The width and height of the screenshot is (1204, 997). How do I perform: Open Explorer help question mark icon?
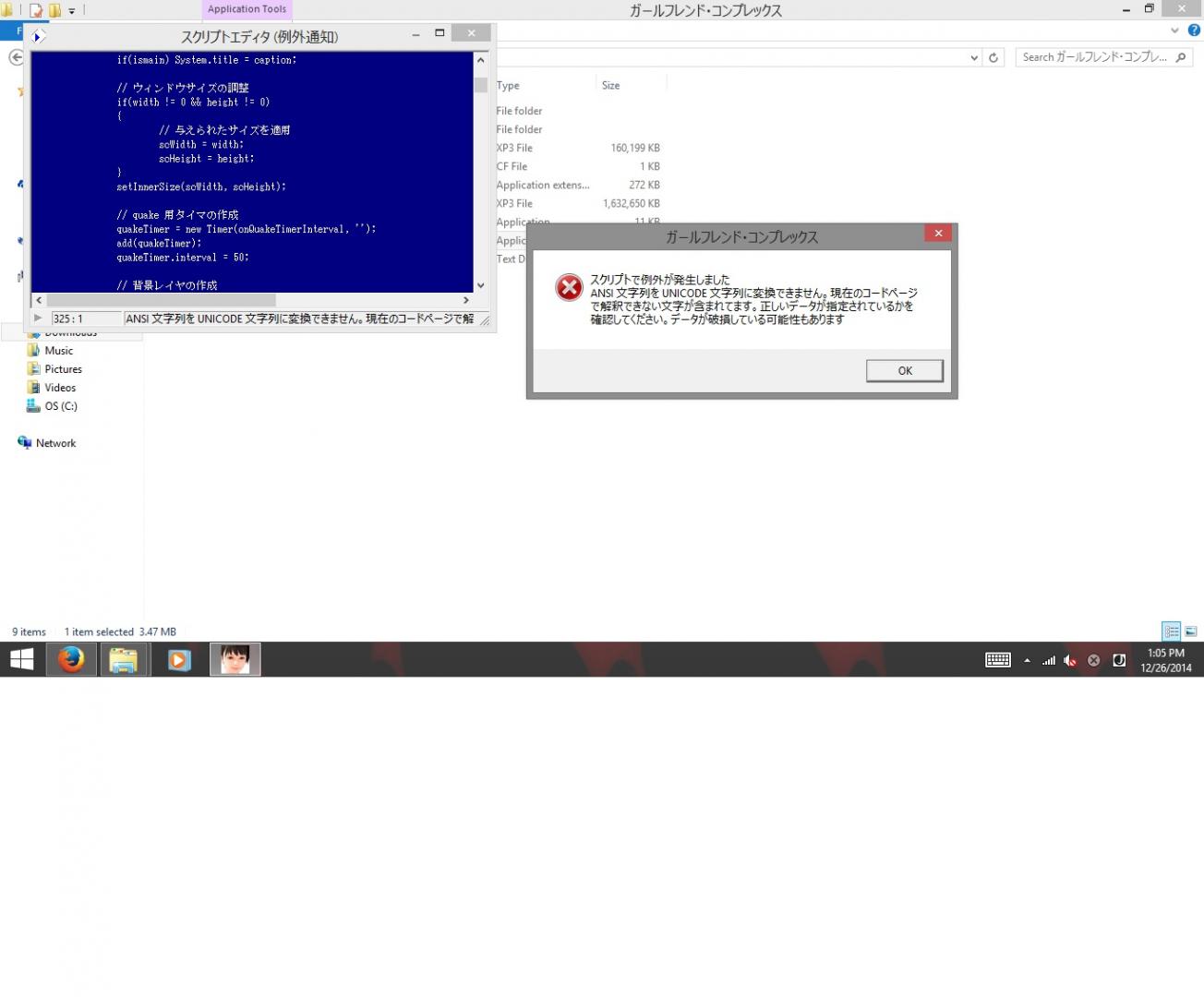tap(1194, 30)
